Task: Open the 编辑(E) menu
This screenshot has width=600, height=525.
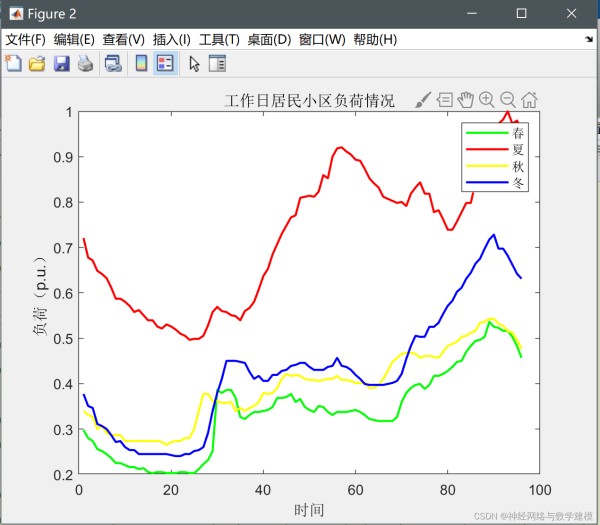Action: pos(74,39)
